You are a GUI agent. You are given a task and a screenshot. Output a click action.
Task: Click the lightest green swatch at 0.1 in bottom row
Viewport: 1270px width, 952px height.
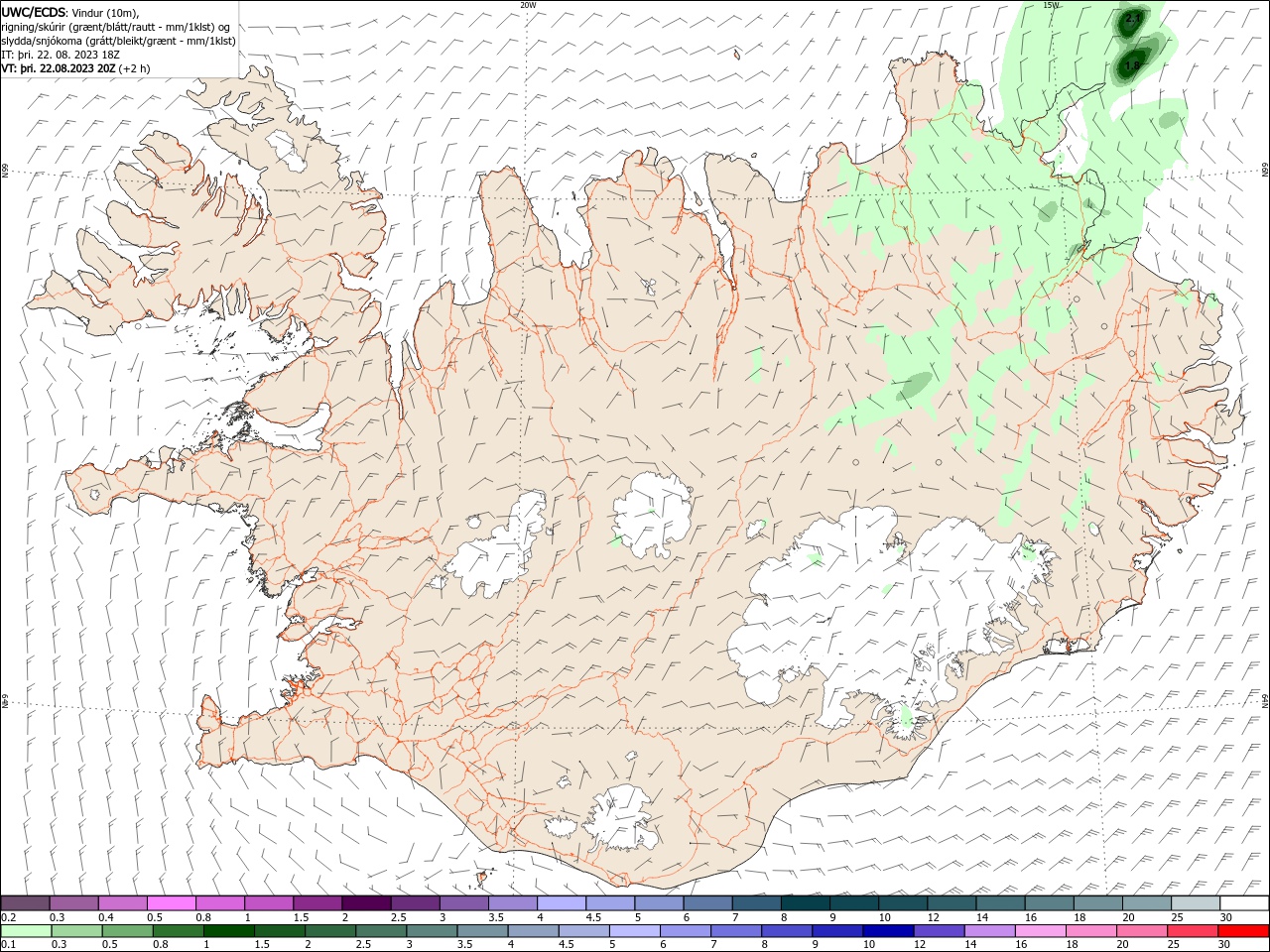coord(26,931)
